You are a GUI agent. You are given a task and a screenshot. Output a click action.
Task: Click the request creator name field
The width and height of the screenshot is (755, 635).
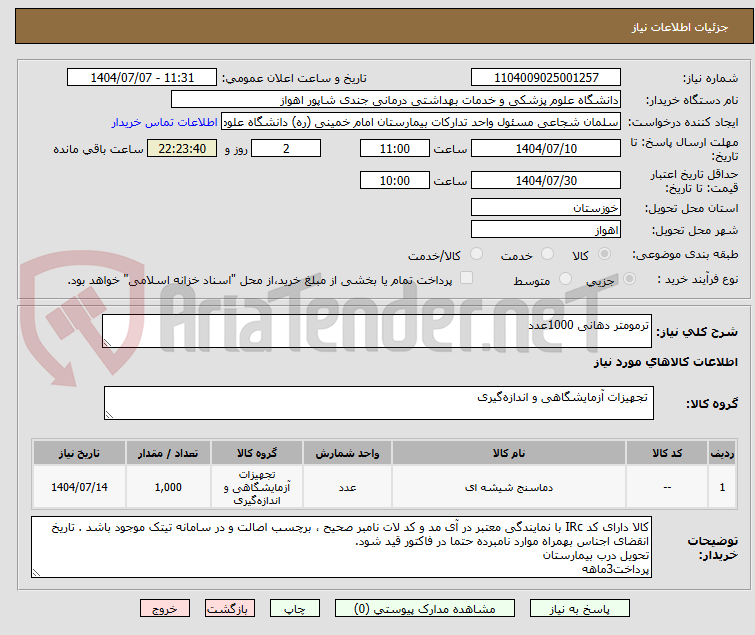pos(421,122)
